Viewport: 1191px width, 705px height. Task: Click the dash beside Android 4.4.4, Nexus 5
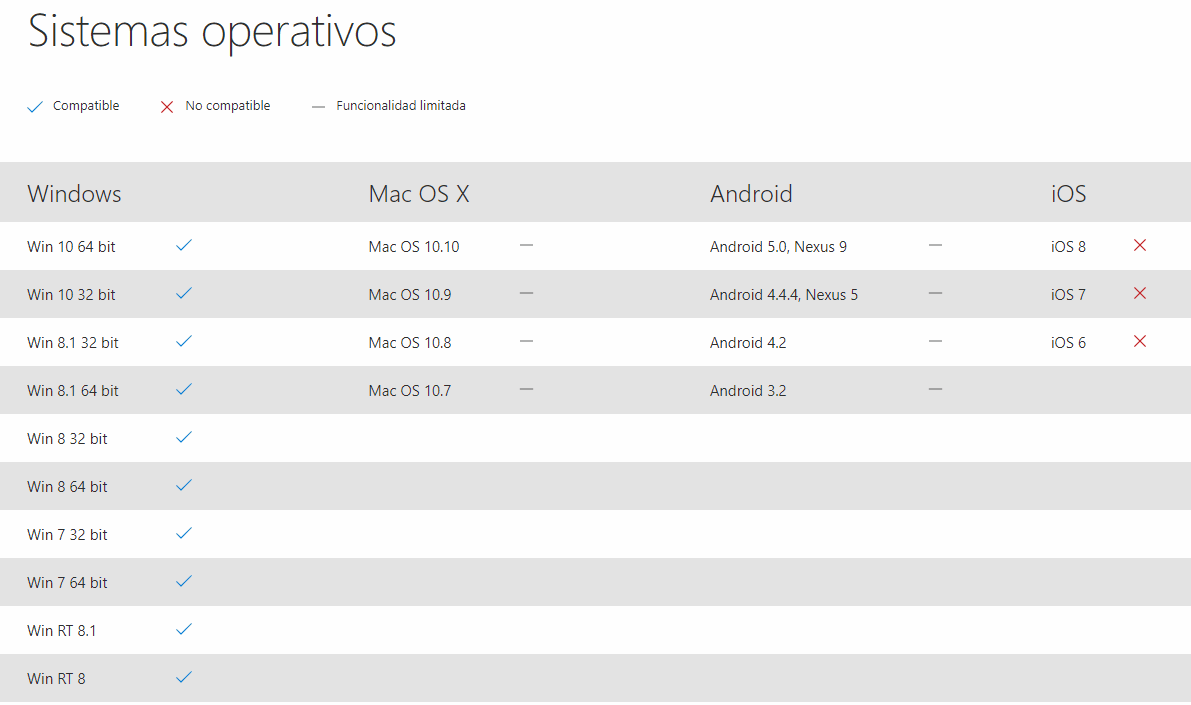[x=935, y=293]
